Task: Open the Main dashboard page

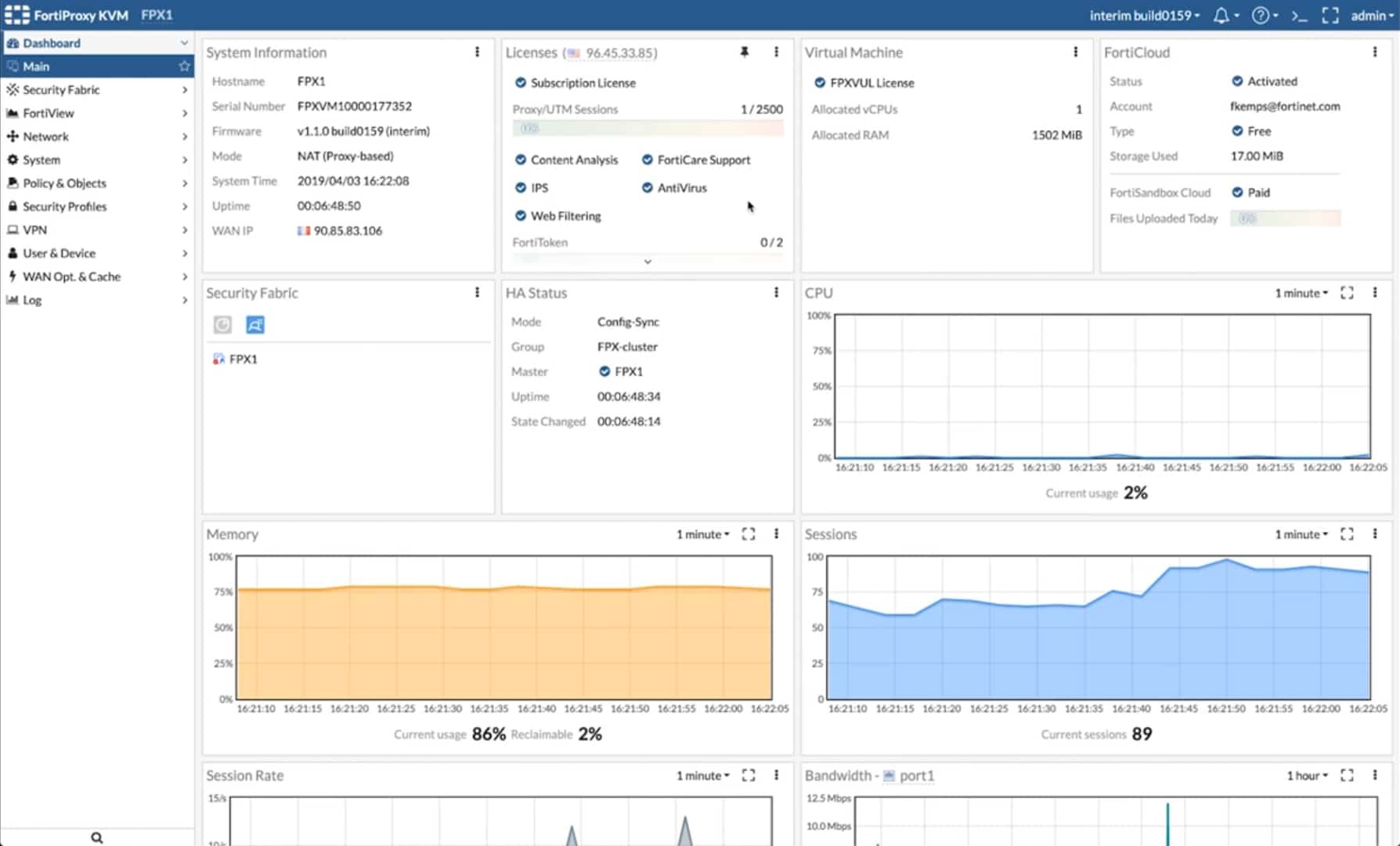Action: click(97, 67)
